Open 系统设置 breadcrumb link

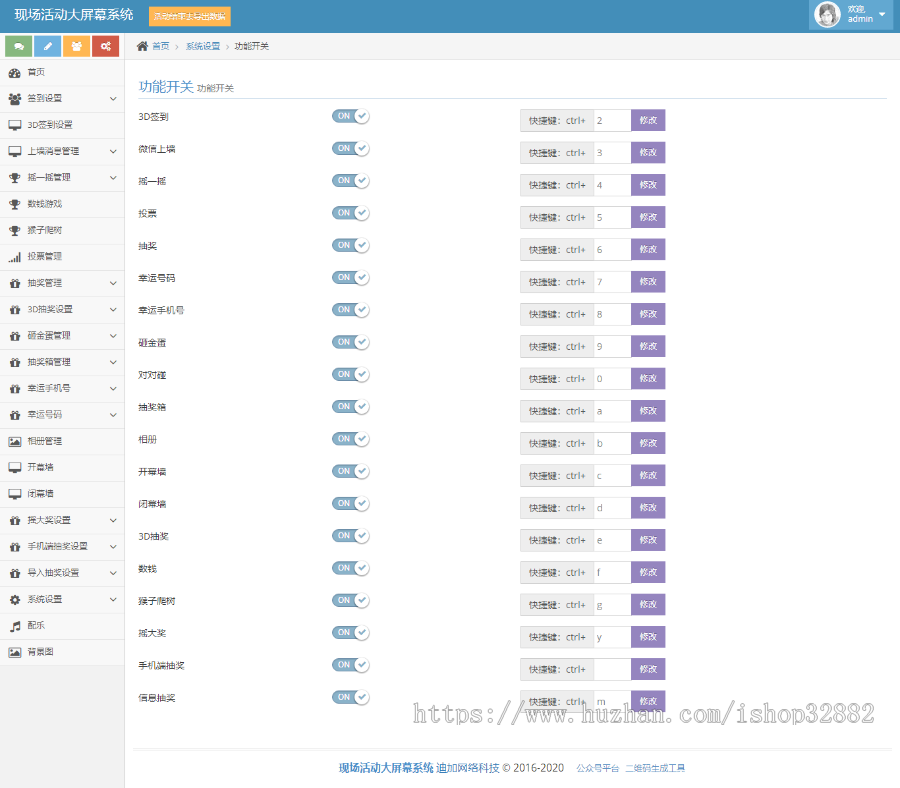203,46
